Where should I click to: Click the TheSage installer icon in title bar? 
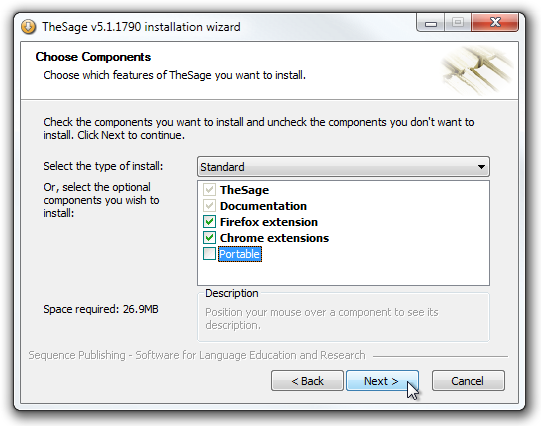pos(28,27)
